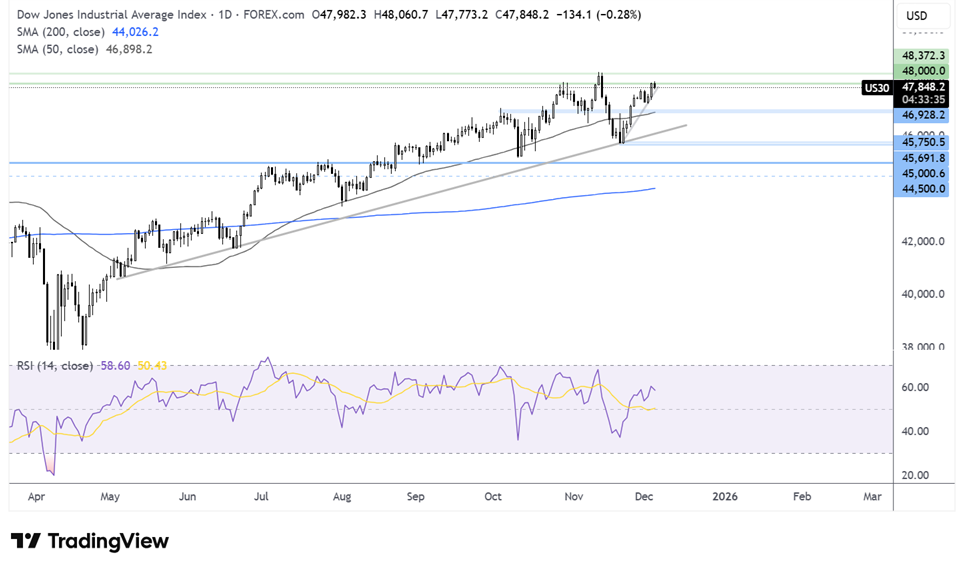Screen dimensions: 971x571
Task: Select the 2026 marker on time axis
Action: coord(725,497)
